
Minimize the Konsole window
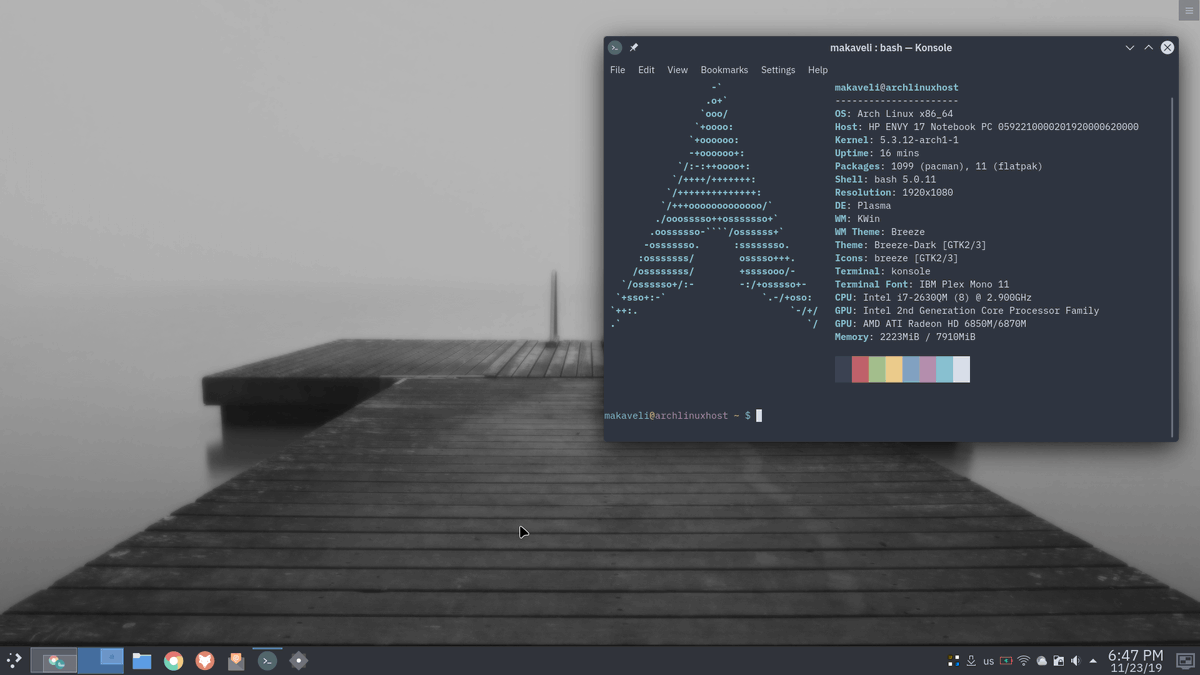[x=1130, y=47]
